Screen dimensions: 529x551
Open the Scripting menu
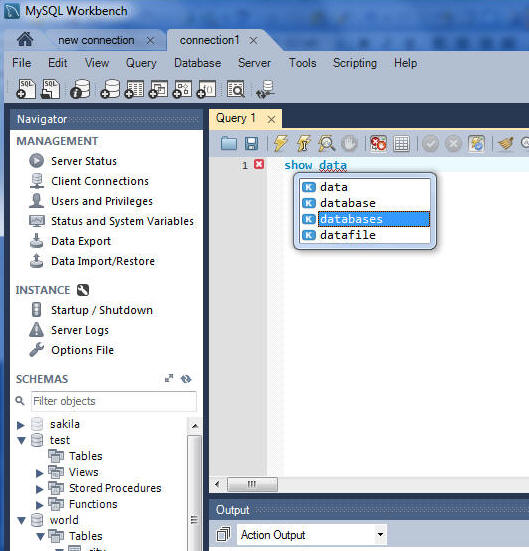(355, 63)
